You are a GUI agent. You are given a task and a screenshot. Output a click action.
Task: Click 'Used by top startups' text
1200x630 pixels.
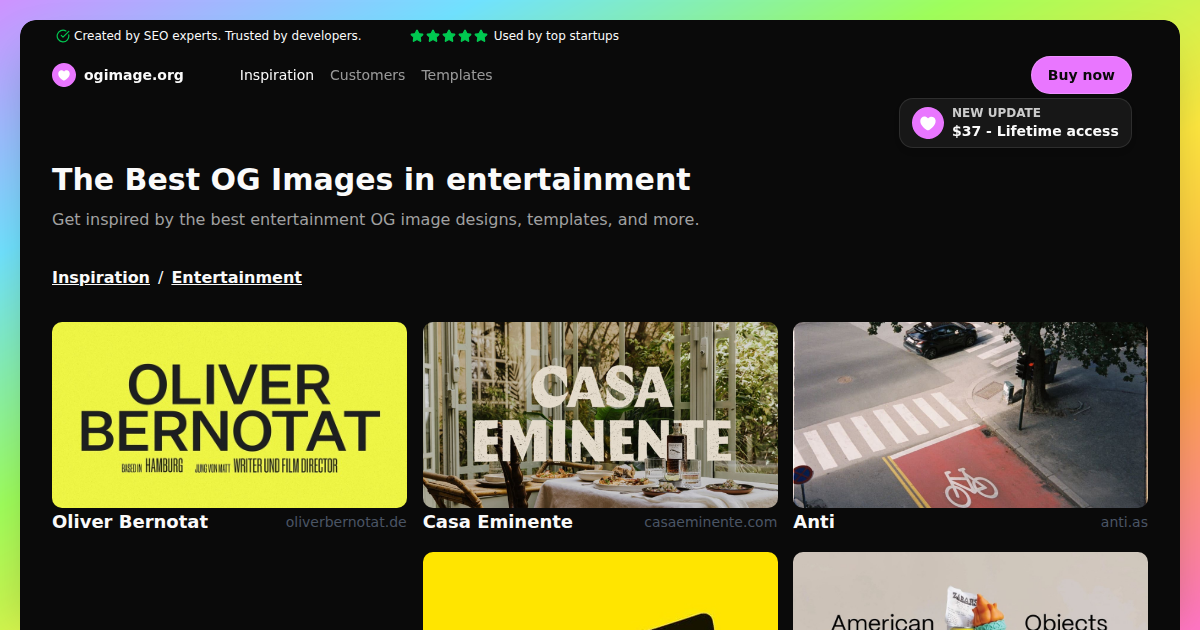[556, 36]
